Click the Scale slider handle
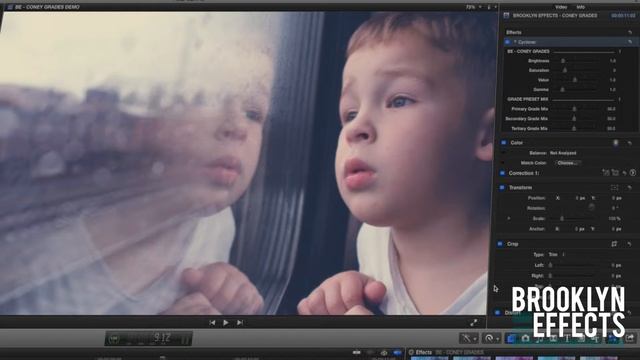640x360 pixels. (x=562, y=219)
